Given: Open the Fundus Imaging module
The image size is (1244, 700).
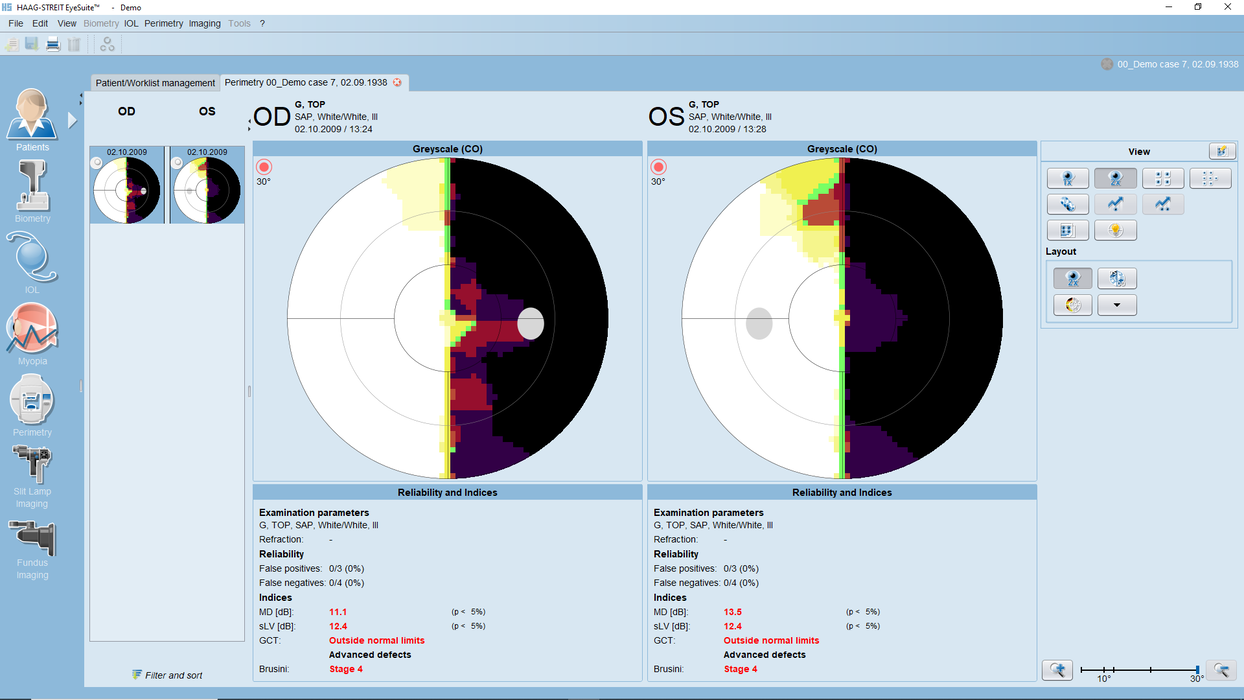Looking at the screenshot, I should [32, 540].
